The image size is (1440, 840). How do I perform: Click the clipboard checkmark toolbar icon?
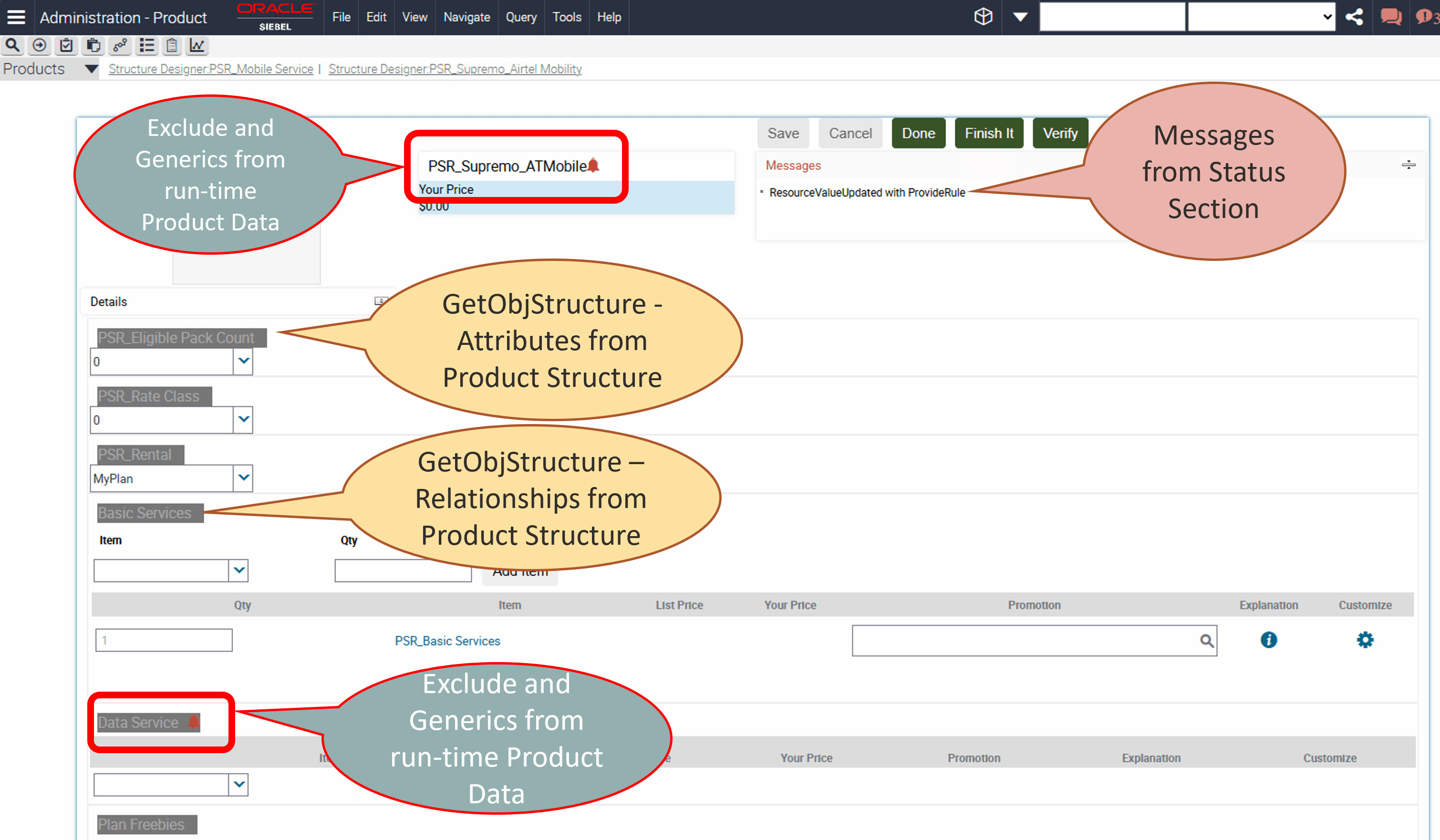(66, 45)
